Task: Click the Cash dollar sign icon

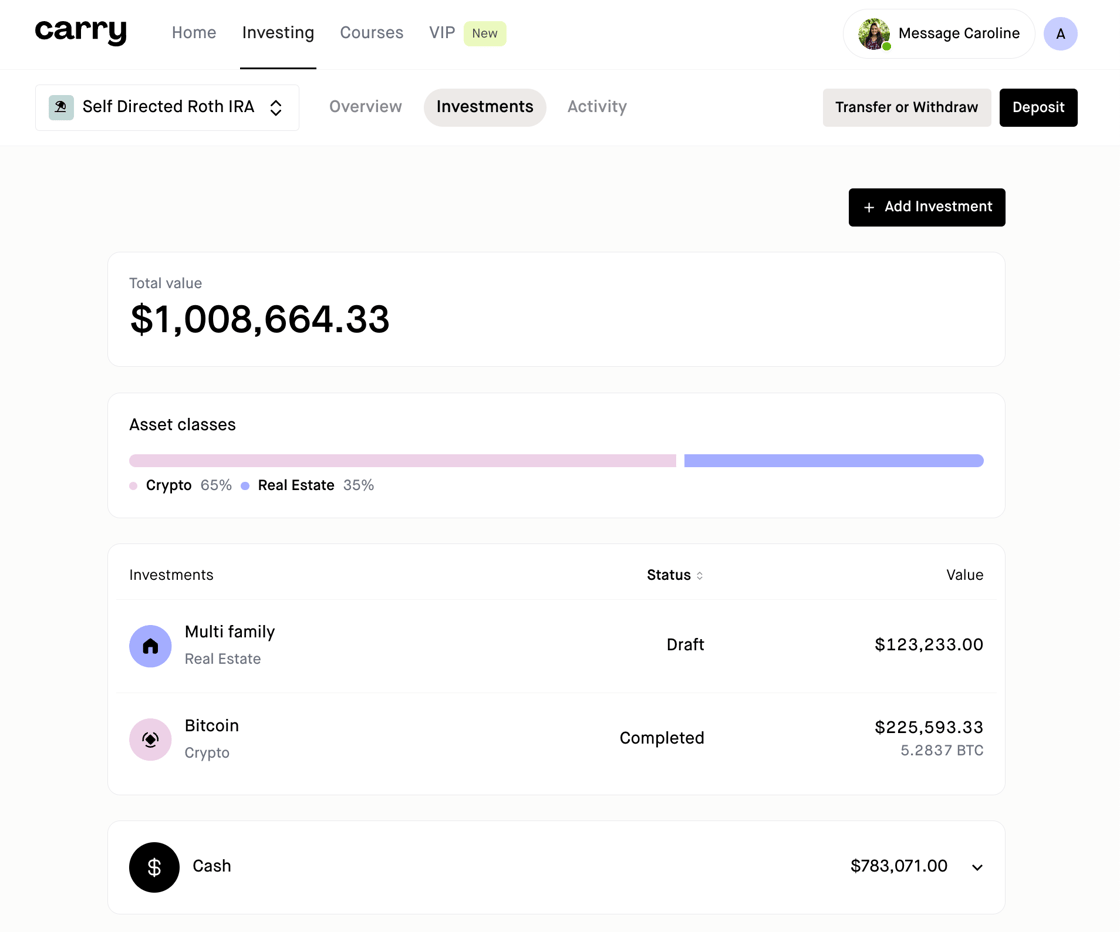Action: click(x=154, y=867)
